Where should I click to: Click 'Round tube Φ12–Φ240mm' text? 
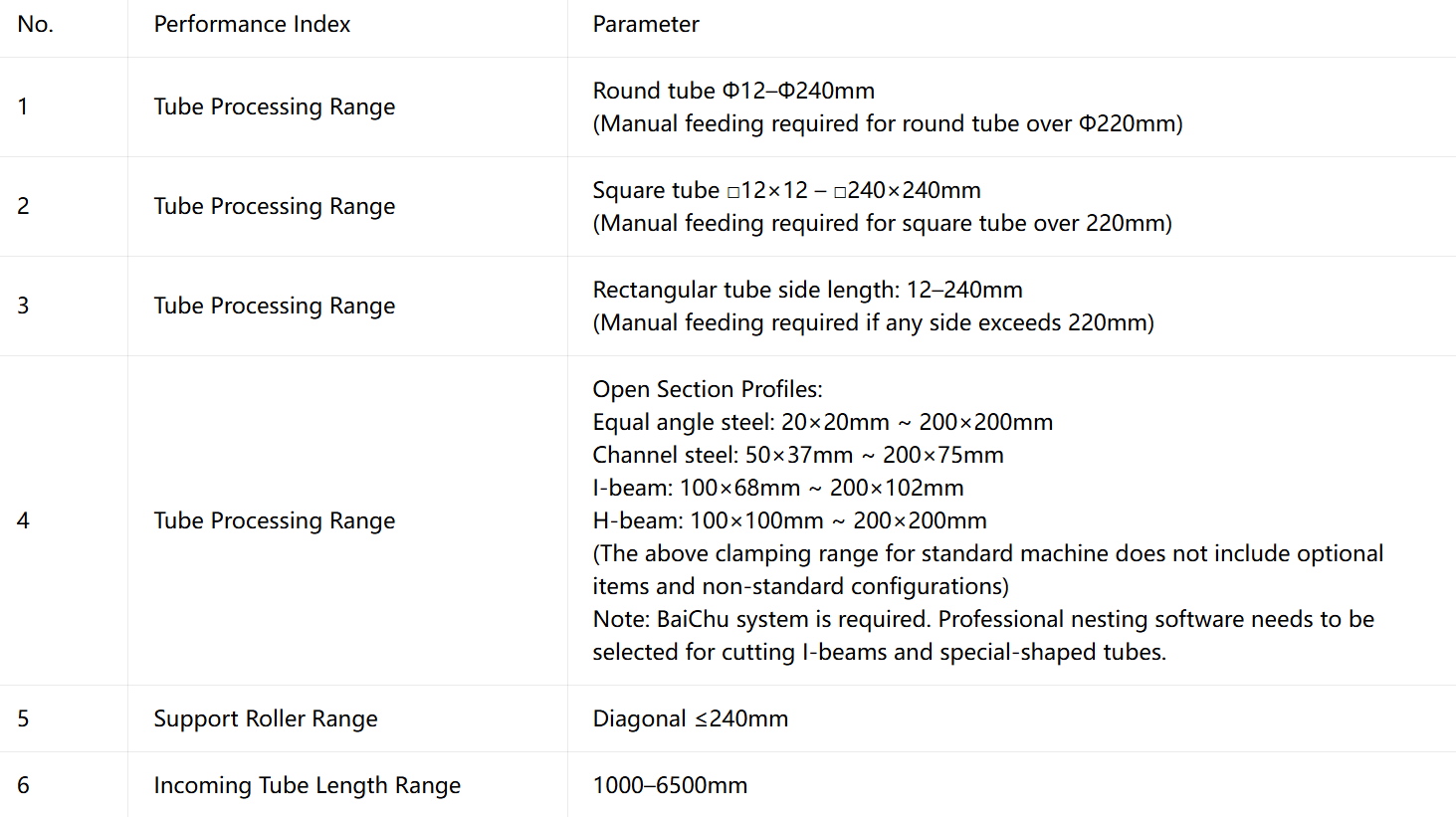(x=733, y=91)
